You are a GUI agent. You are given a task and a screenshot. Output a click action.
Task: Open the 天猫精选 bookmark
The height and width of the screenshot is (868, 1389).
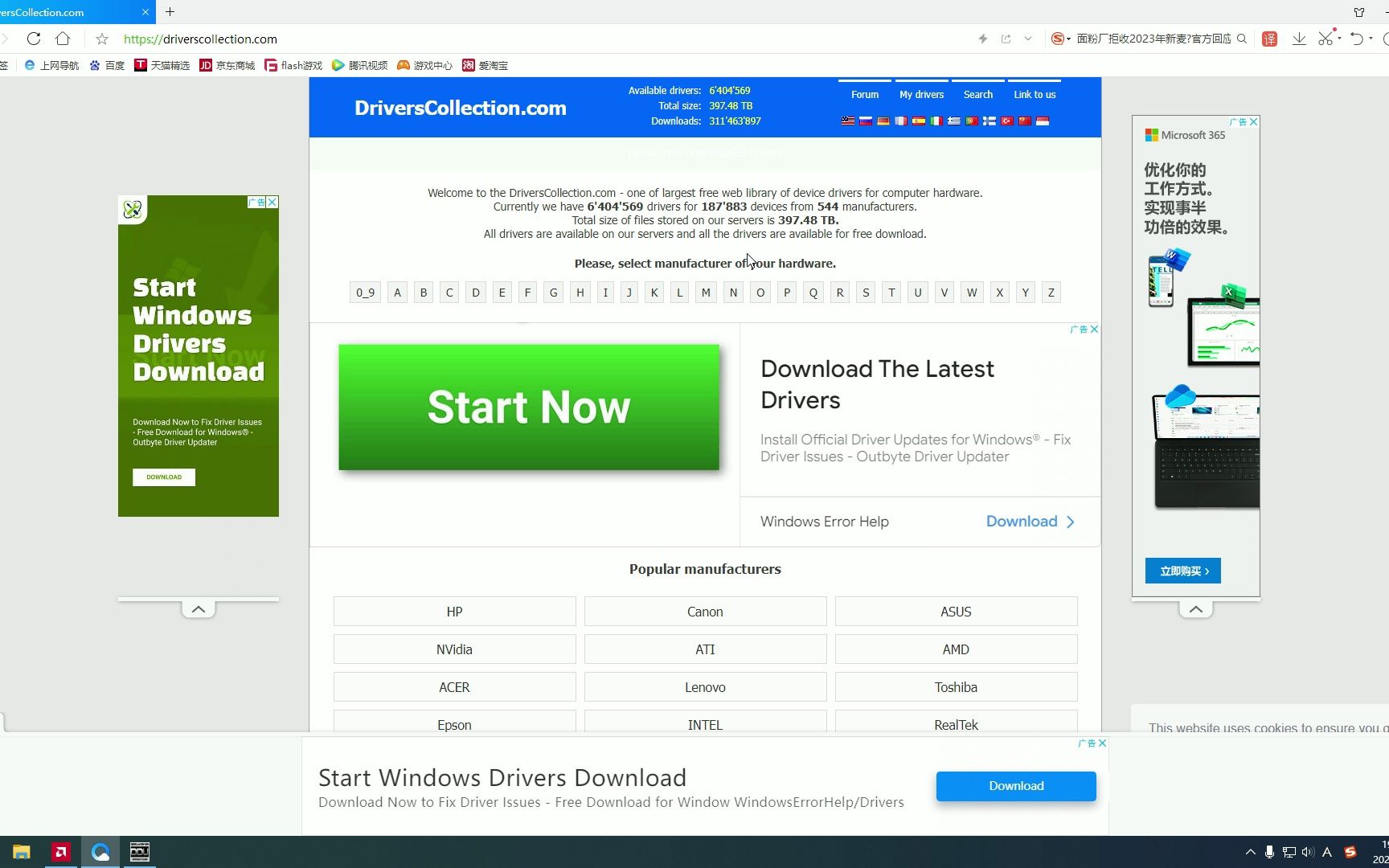click(162, 65)
